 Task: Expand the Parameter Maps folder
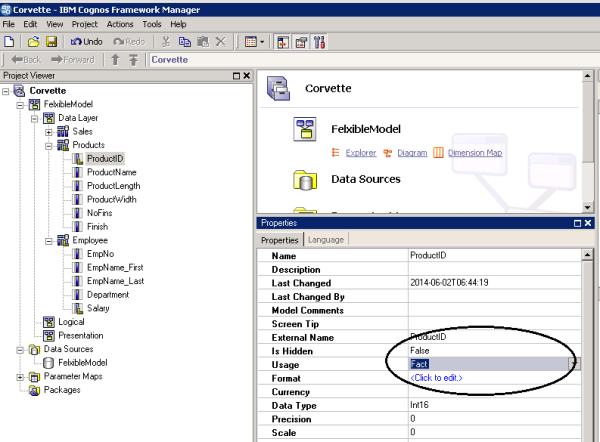20,377
